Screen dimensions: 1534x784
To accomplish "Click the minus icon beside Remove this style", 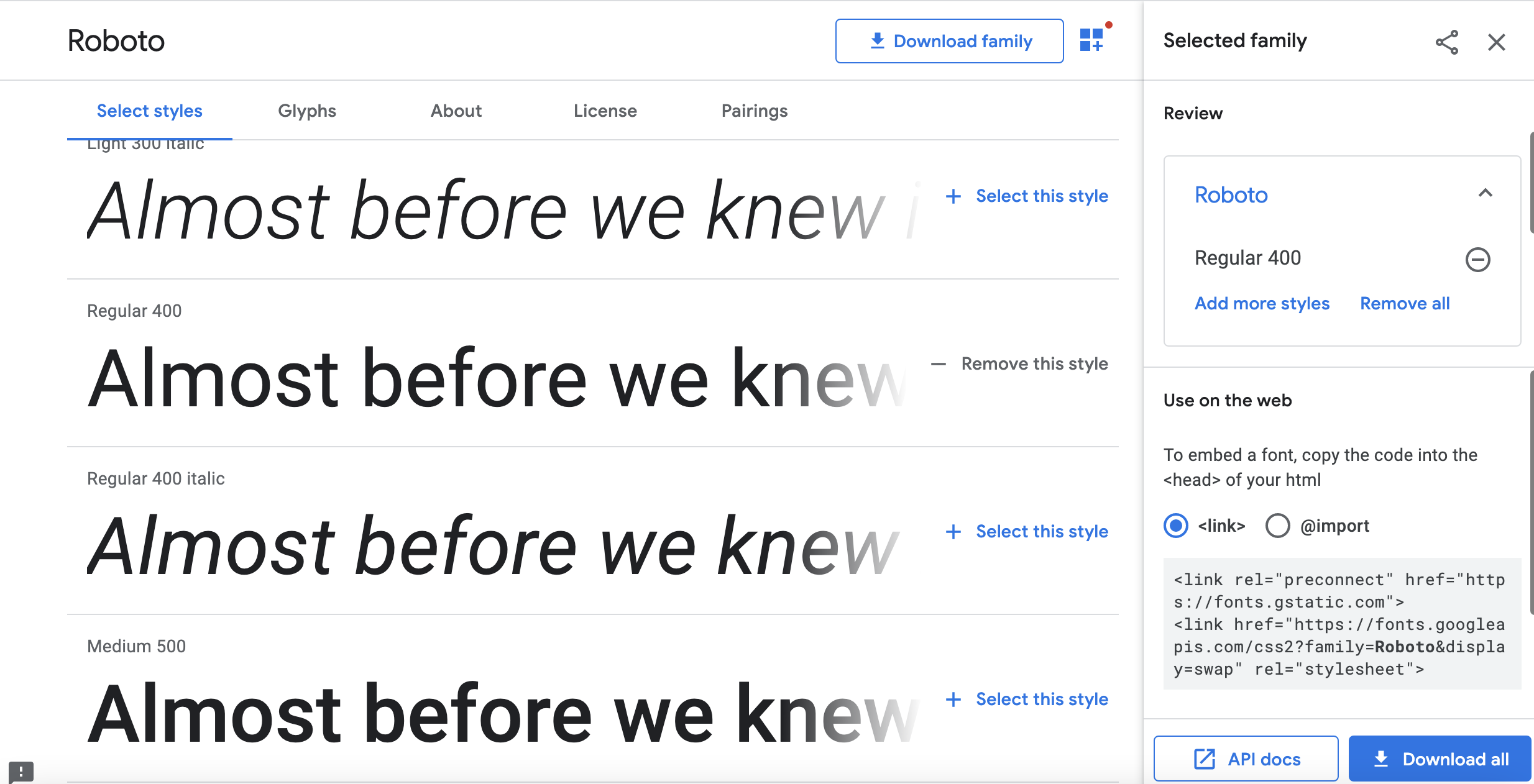I will (939, 364).
